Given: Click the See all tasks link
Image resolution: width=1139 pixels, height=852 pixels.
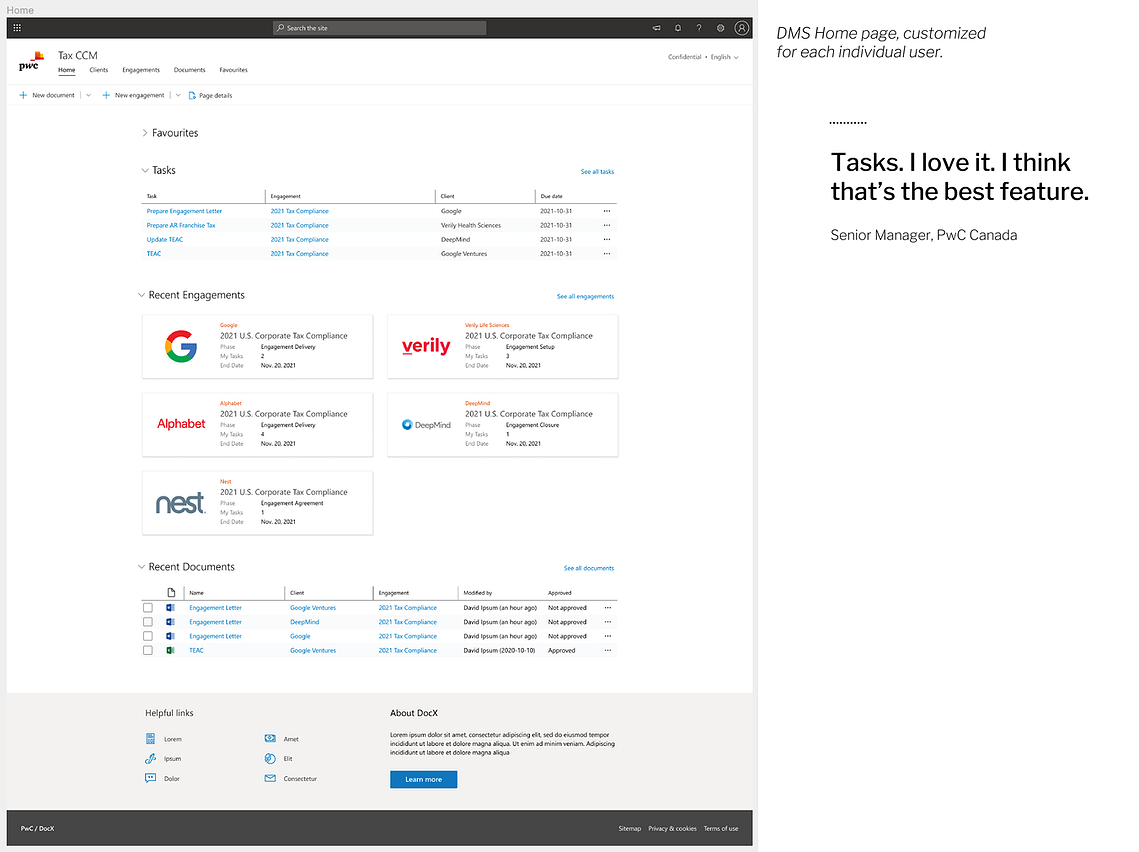Looking at the screenshot, I should 597,171.
